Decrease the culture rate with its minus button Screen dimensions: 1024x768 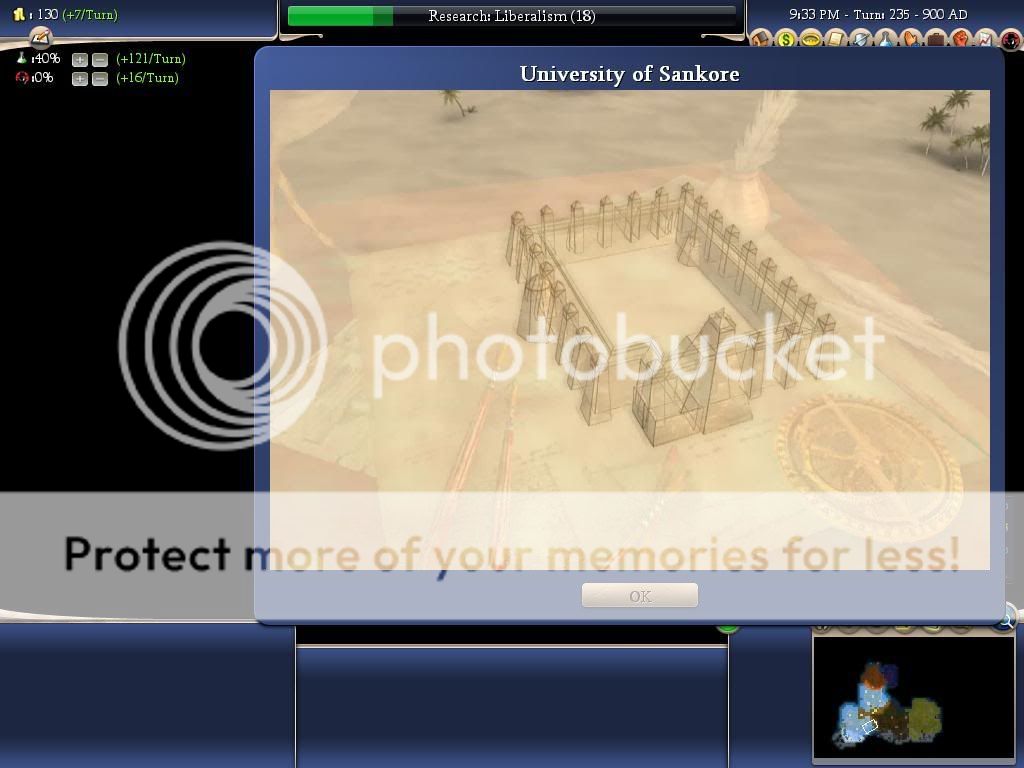coord(99,77)
